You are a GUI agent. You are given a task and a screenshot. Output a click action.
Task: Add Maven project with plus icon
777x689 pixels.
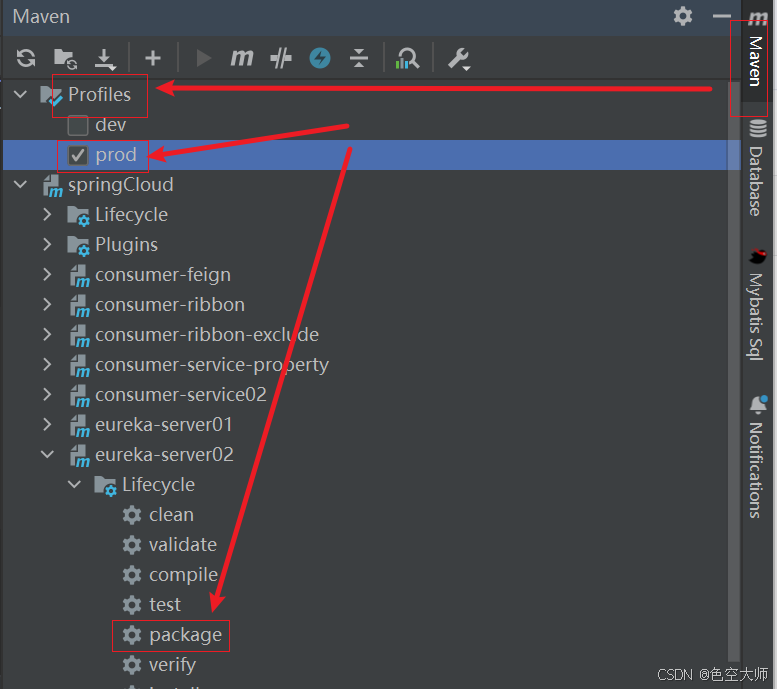[153, 58]
